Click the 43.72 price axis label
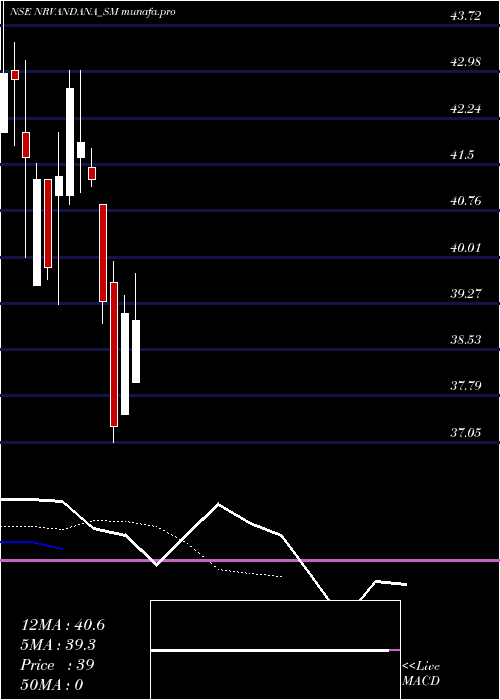Viewport: 500px width, 700px height. tap(466, 17)
